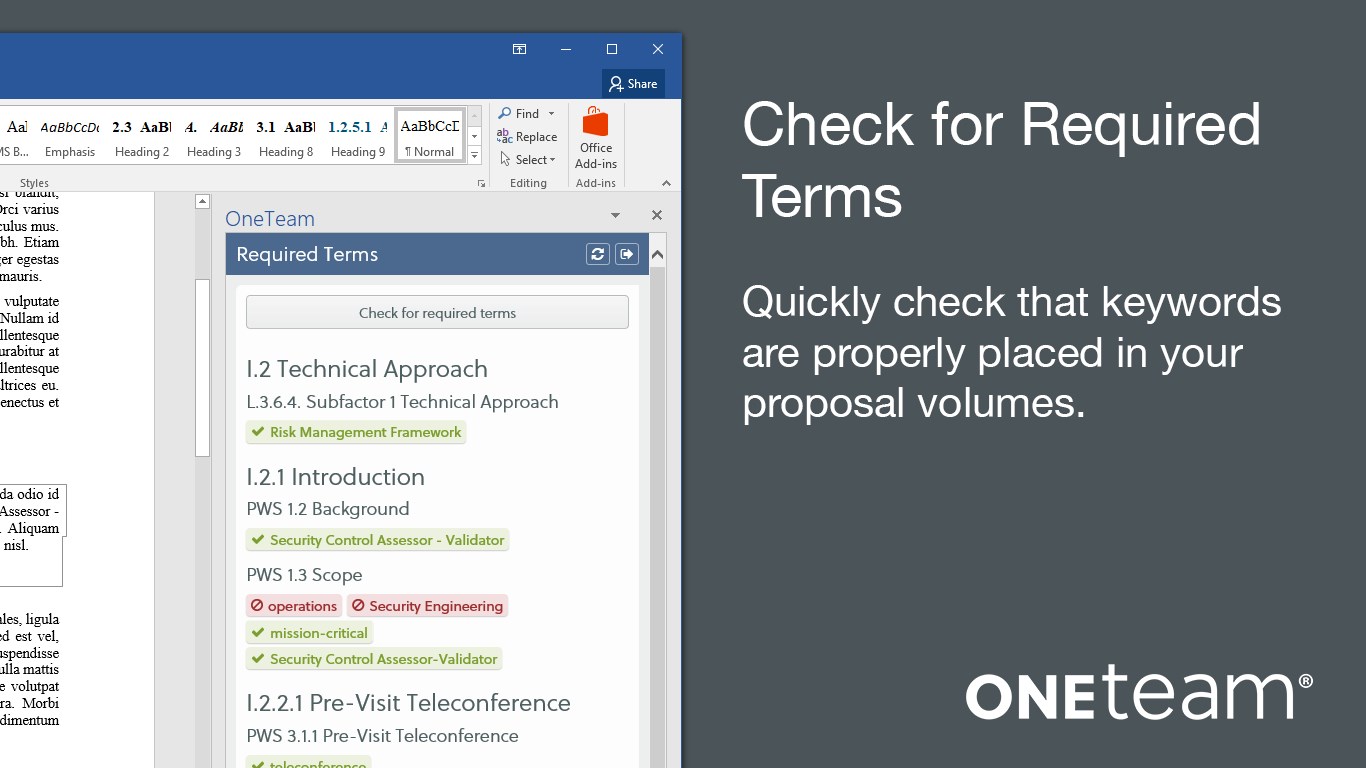Image resolution: width=1366 pixels, height=768 pixels.
Task: Open the Office Add-ins store
Action: (x=596, y=139)
